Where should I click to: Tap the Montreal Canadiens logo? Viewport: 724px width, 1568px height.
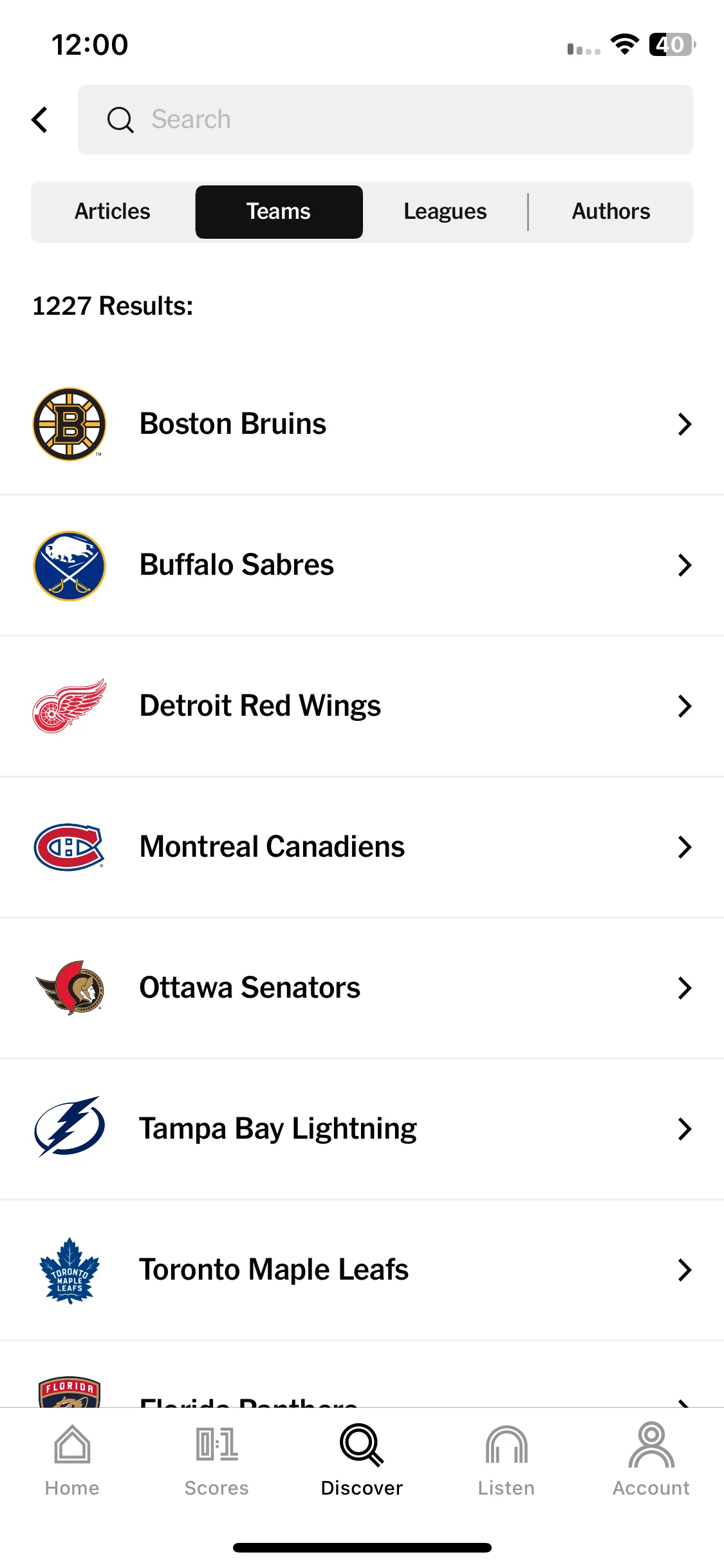click(x=70, y=847)
